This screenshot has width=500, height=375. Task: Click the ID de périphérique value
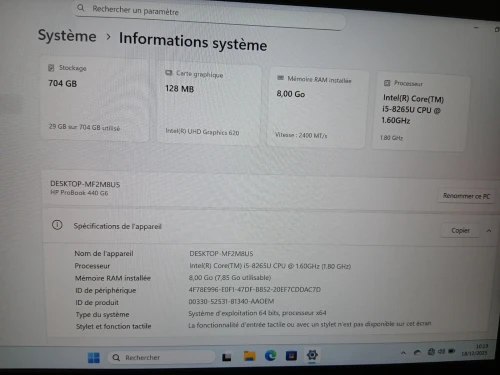[x=255, y=289]
